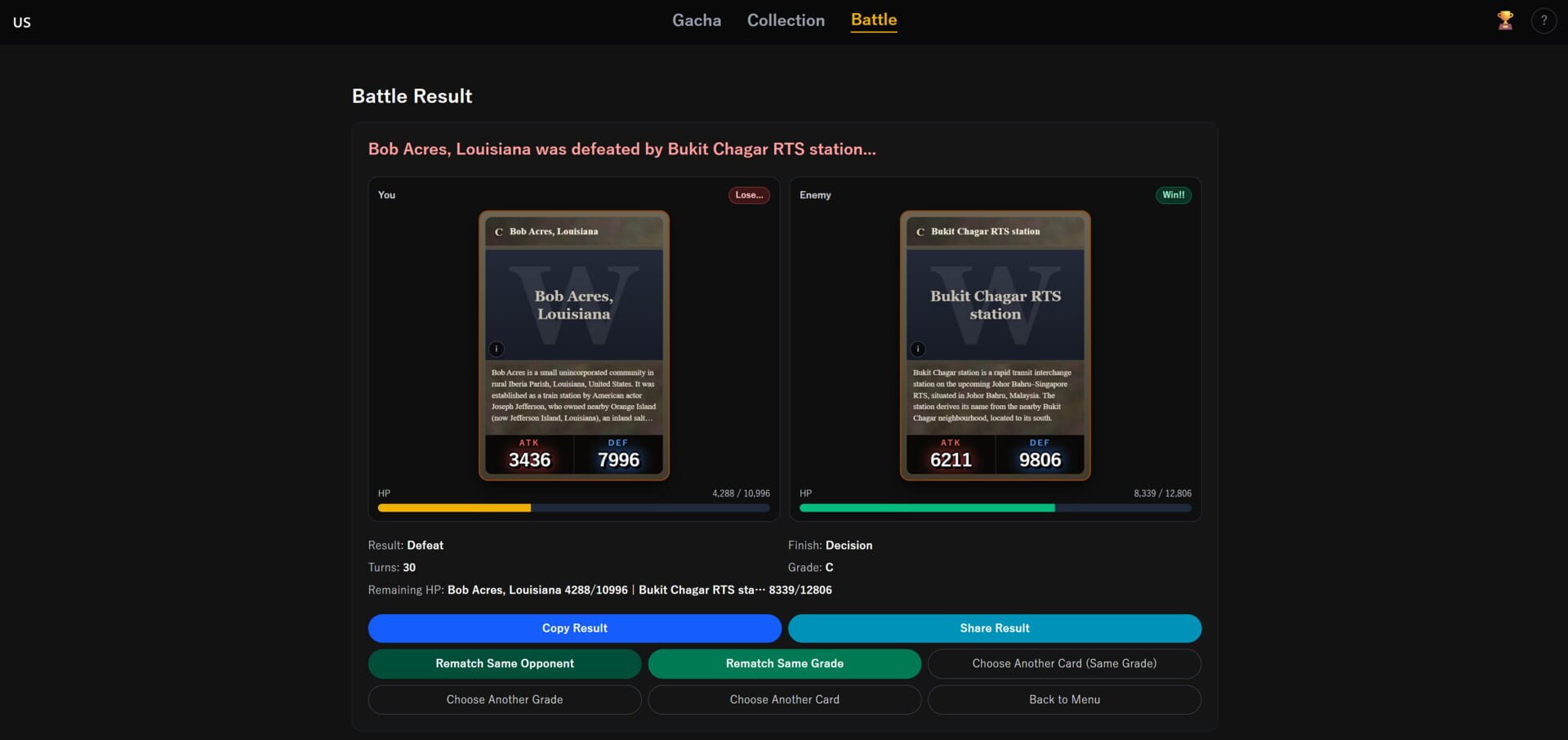Click the trophy icon in header
Viewport: 1568px width, 740px height.
point(1504,20)
